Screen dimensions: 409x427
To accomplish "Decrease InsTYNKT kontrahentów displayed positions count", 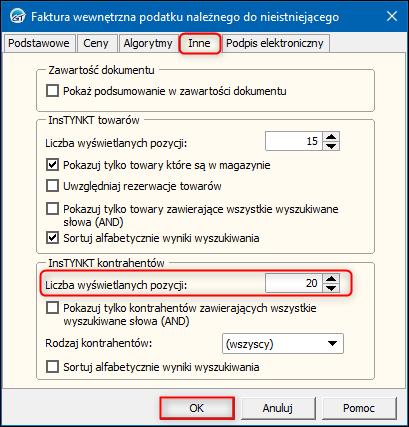I will click(331, 288).
